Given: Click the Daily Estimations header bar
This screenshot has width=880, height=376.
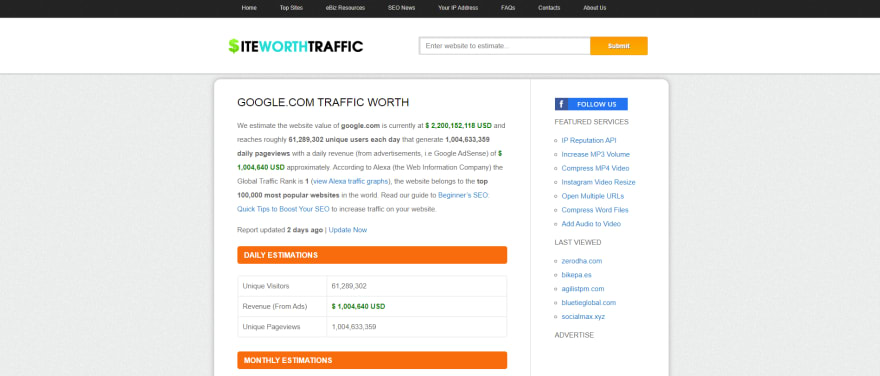Looking at the screenshot, I should point(372,255).
